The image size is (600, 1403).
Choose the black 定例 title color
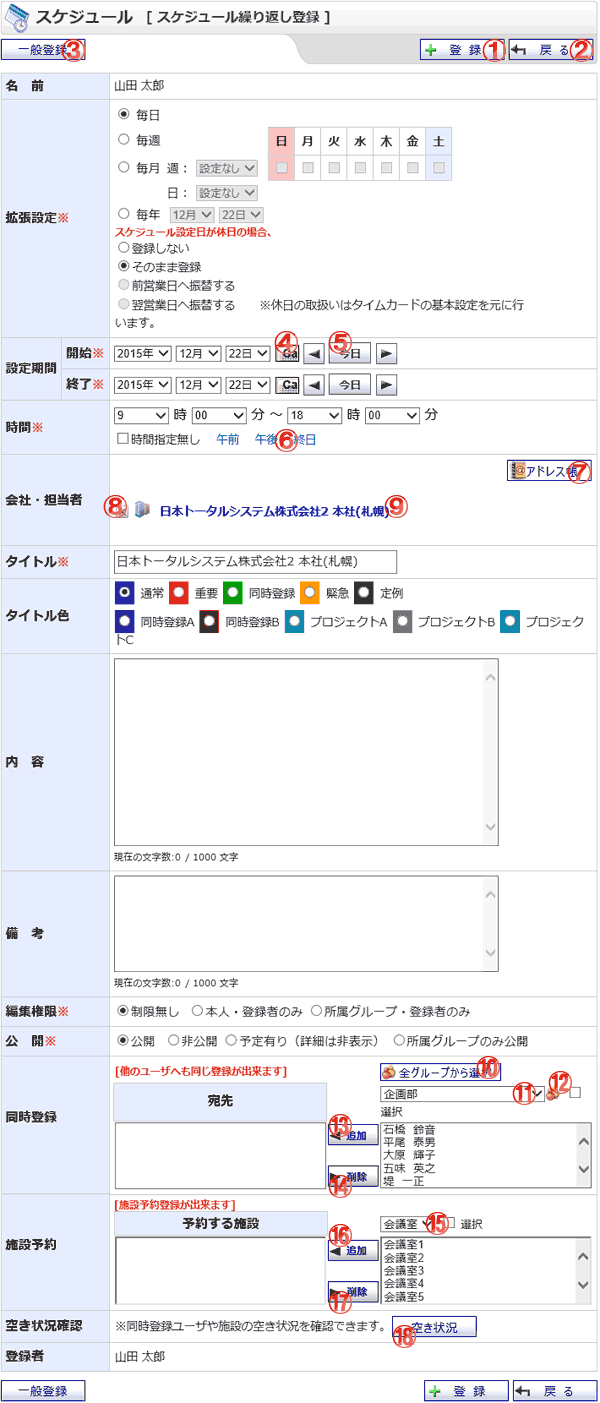click(x=364, y=592)
